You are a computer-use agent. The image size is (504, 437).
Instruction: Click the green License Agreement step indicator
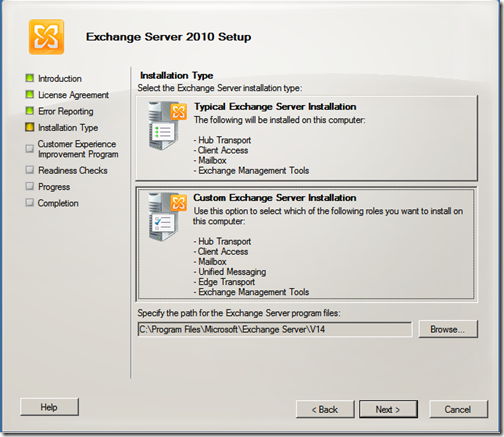click(x=30, y=94)
